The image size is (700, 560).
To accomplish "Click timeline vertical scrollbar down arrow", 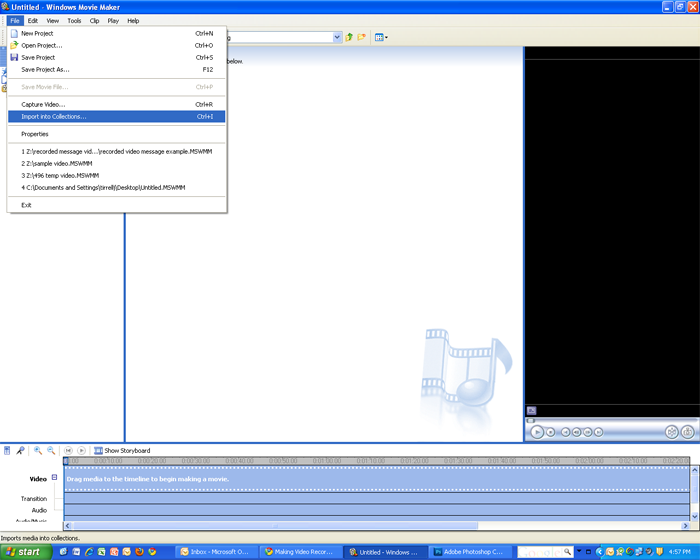I will point(695,517).
